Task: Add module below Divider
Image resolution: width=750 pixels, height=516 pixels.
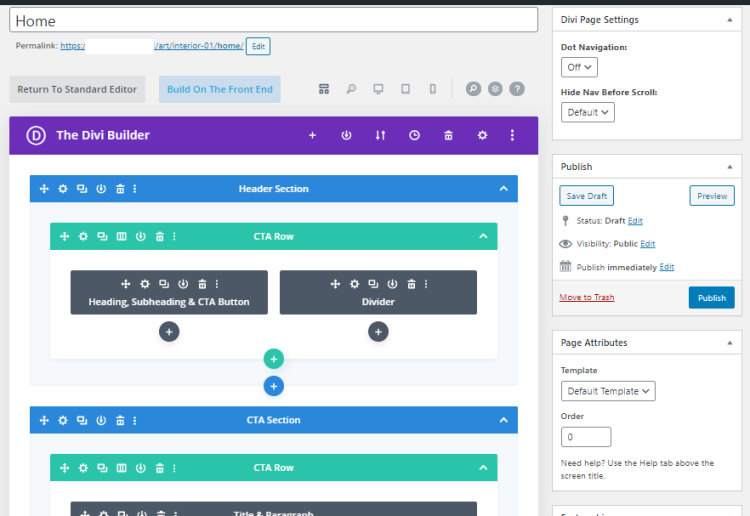Action: click(378, 332)
